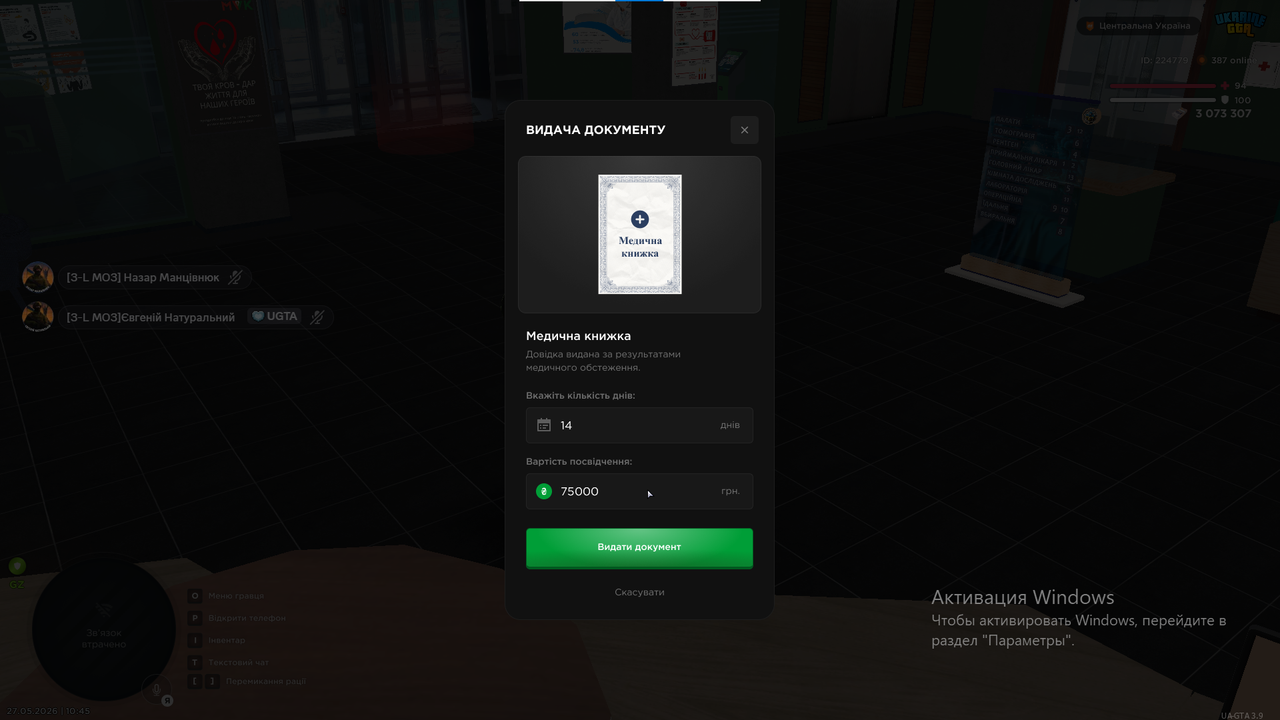
Task: Click the calendar icon in days field
Action: [544, 425]
